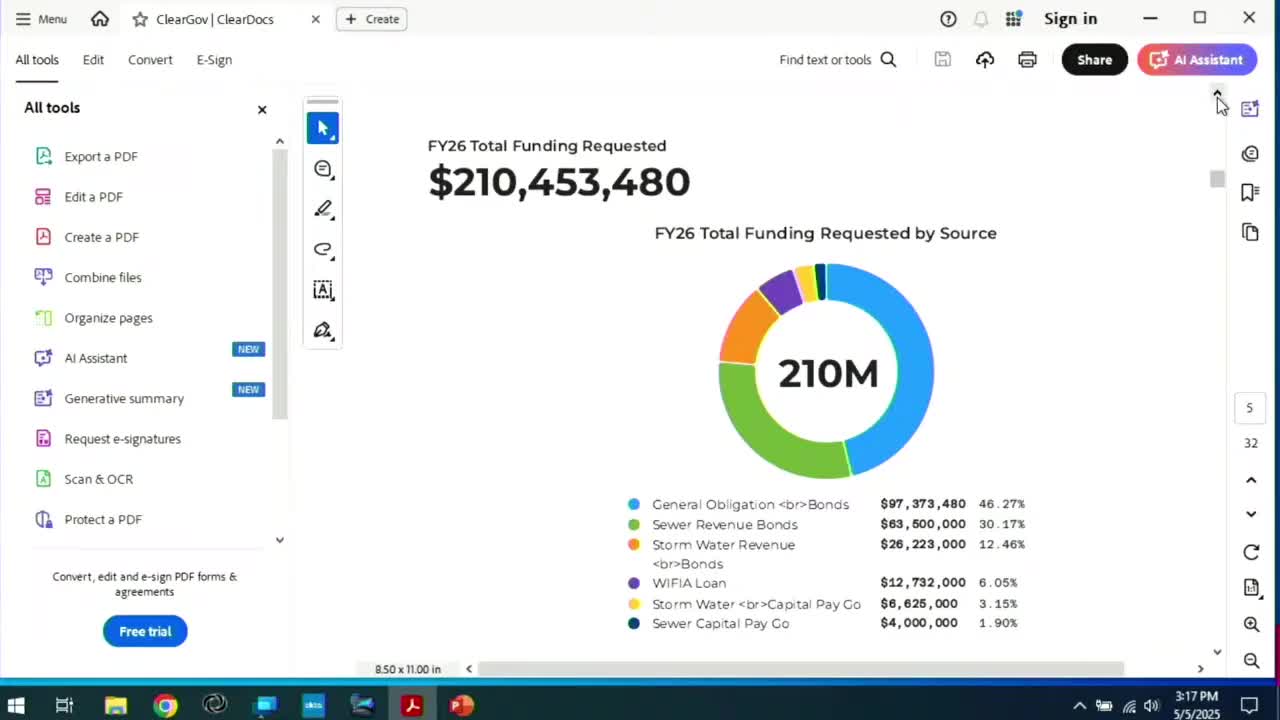Star the ClearGov document tab
This screenshot has height=720, width=1280.
click(x=140, y=19)
